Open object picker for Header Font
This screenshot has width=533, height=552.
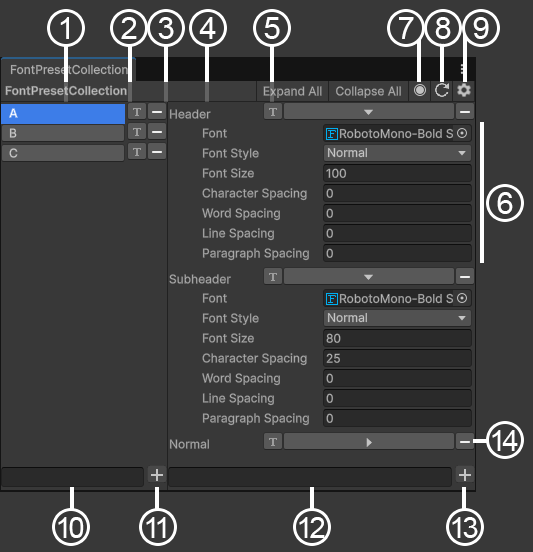(462, 133)
